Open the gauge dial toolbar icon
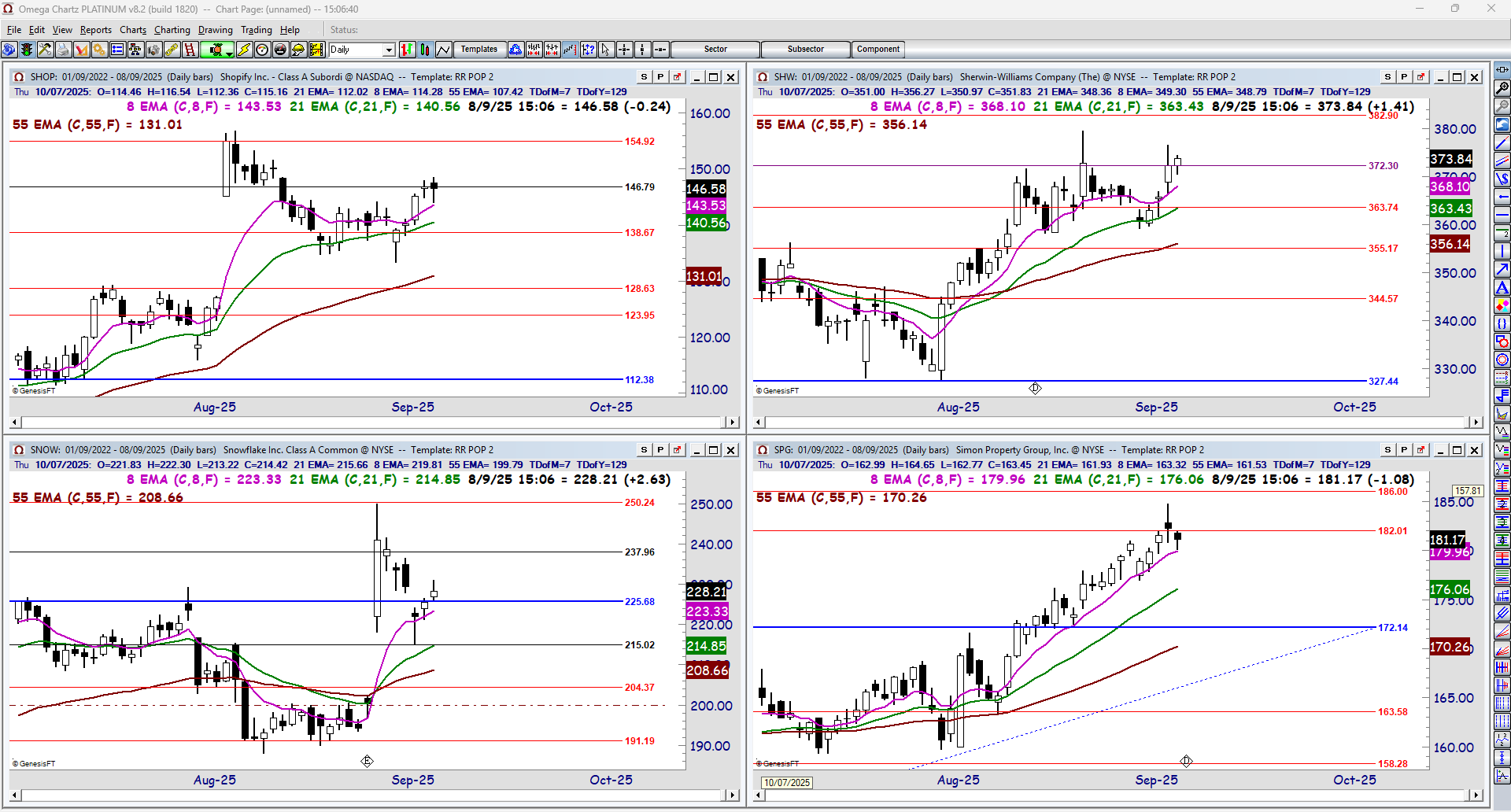Viewport: 1511px width, 812px height. pos(262,50)
